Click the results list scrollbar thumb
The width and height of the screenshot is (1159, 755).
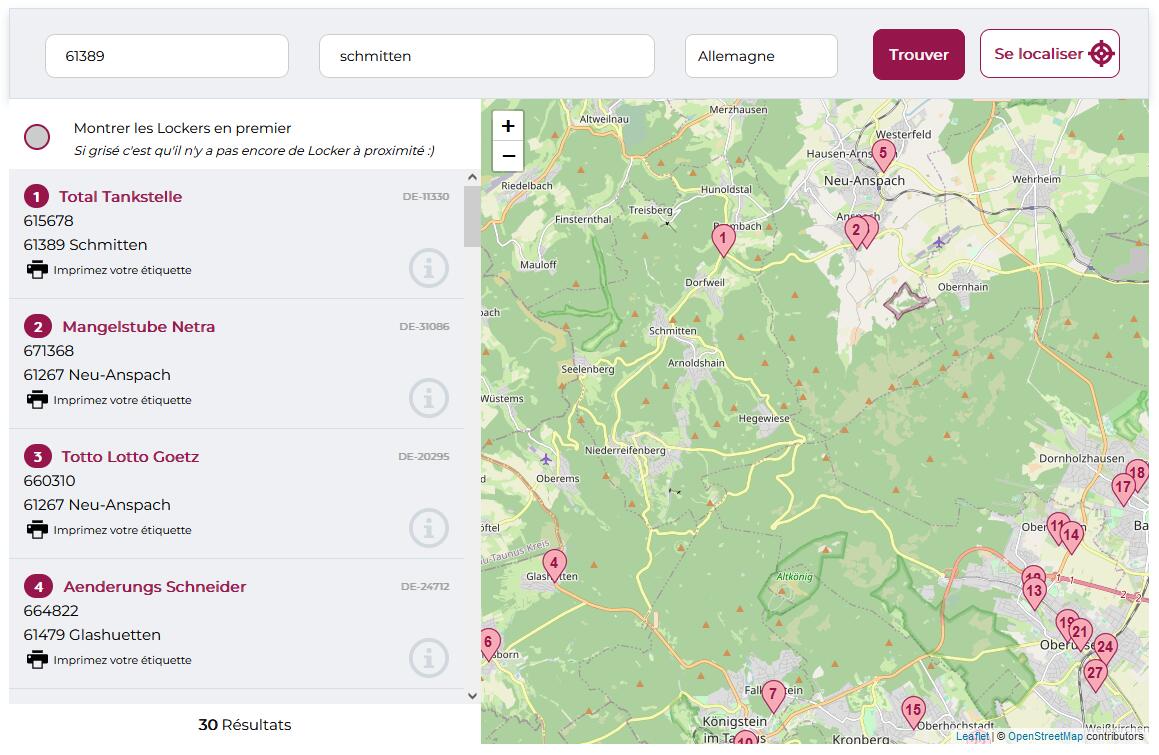[472, 216]
